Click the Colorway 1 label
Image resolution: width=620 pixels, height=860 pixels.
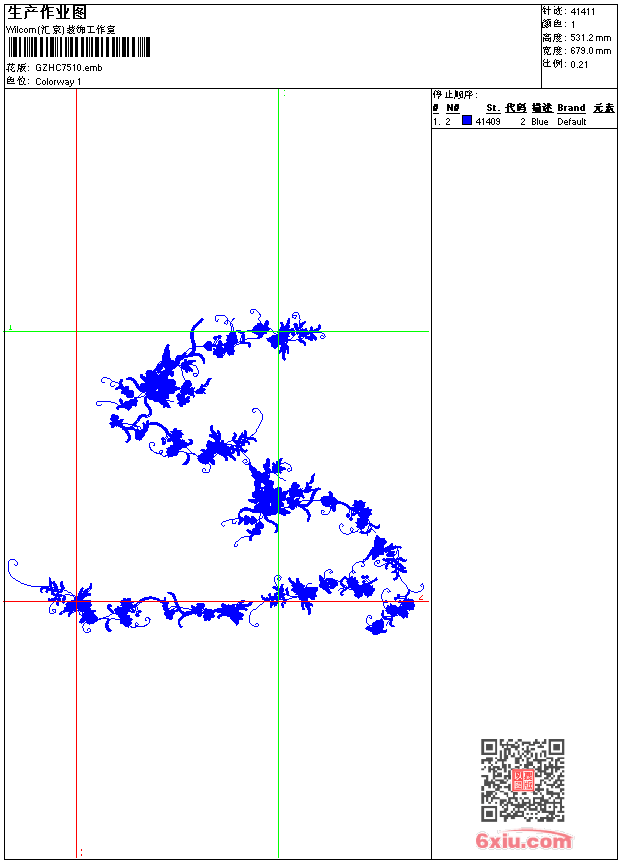tap(58, 81)
